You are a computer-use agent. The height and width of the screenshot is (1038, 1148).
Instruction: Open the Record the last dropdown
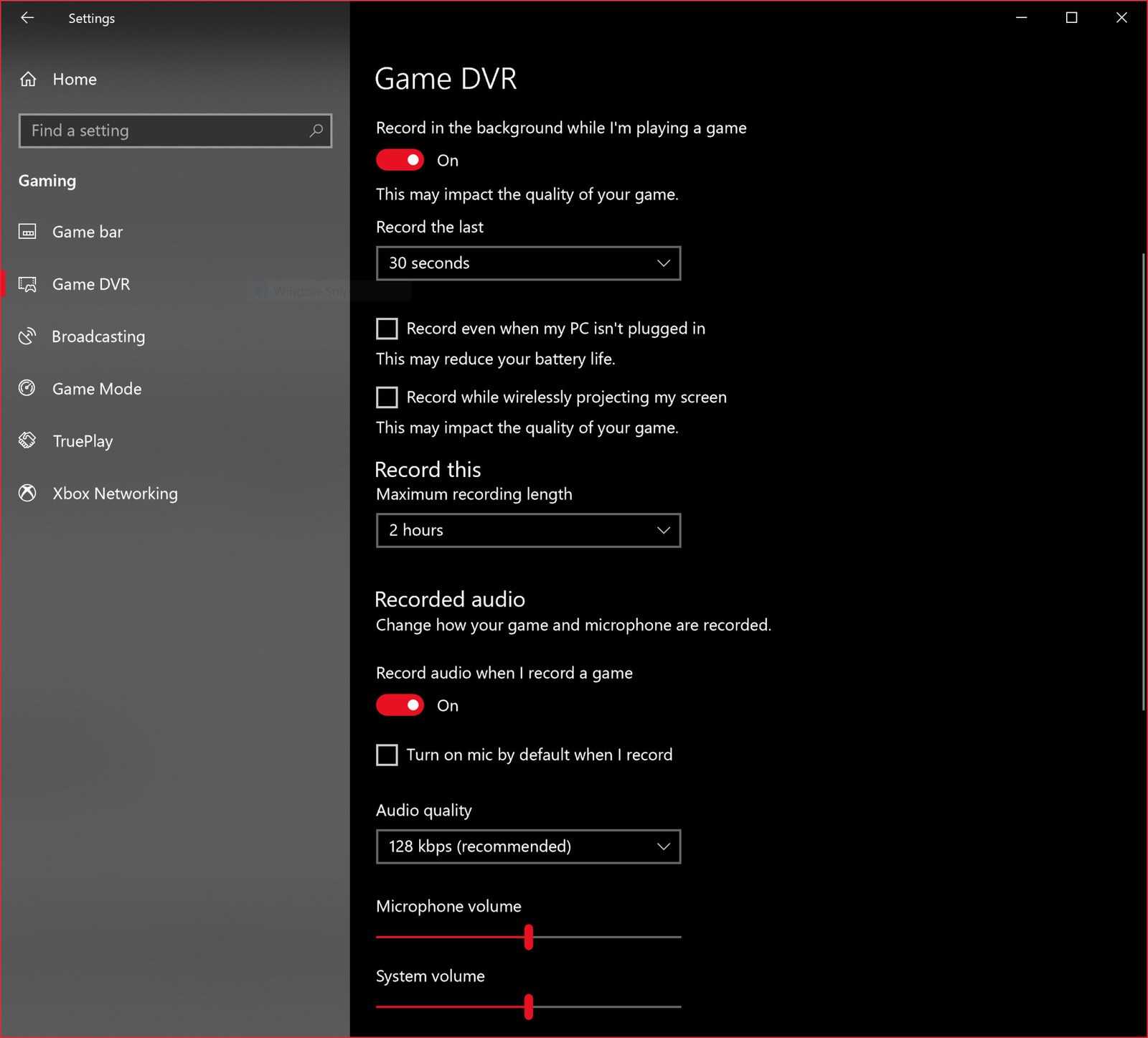click(528, 263)
